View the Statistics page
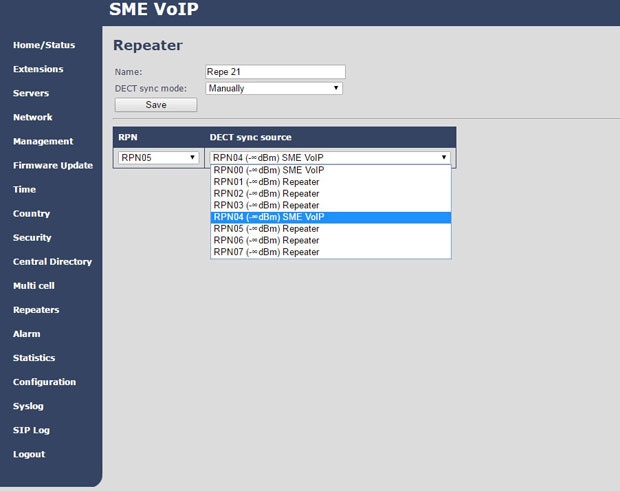620x491 pixels. tap(34, 358)
